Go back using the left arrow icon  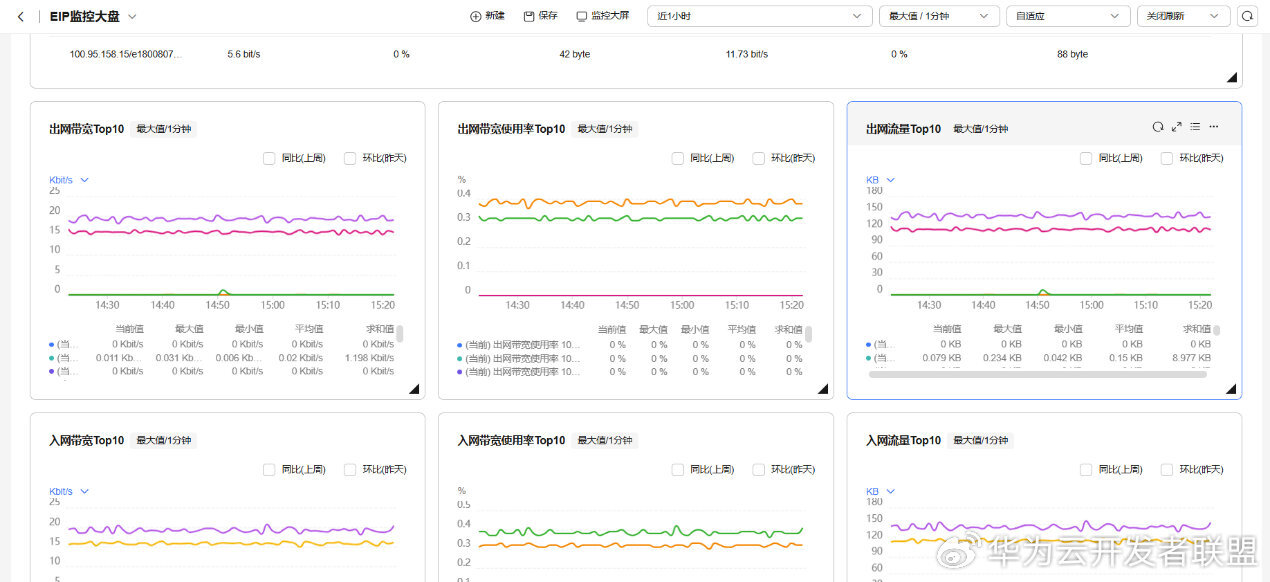[20, 16]
